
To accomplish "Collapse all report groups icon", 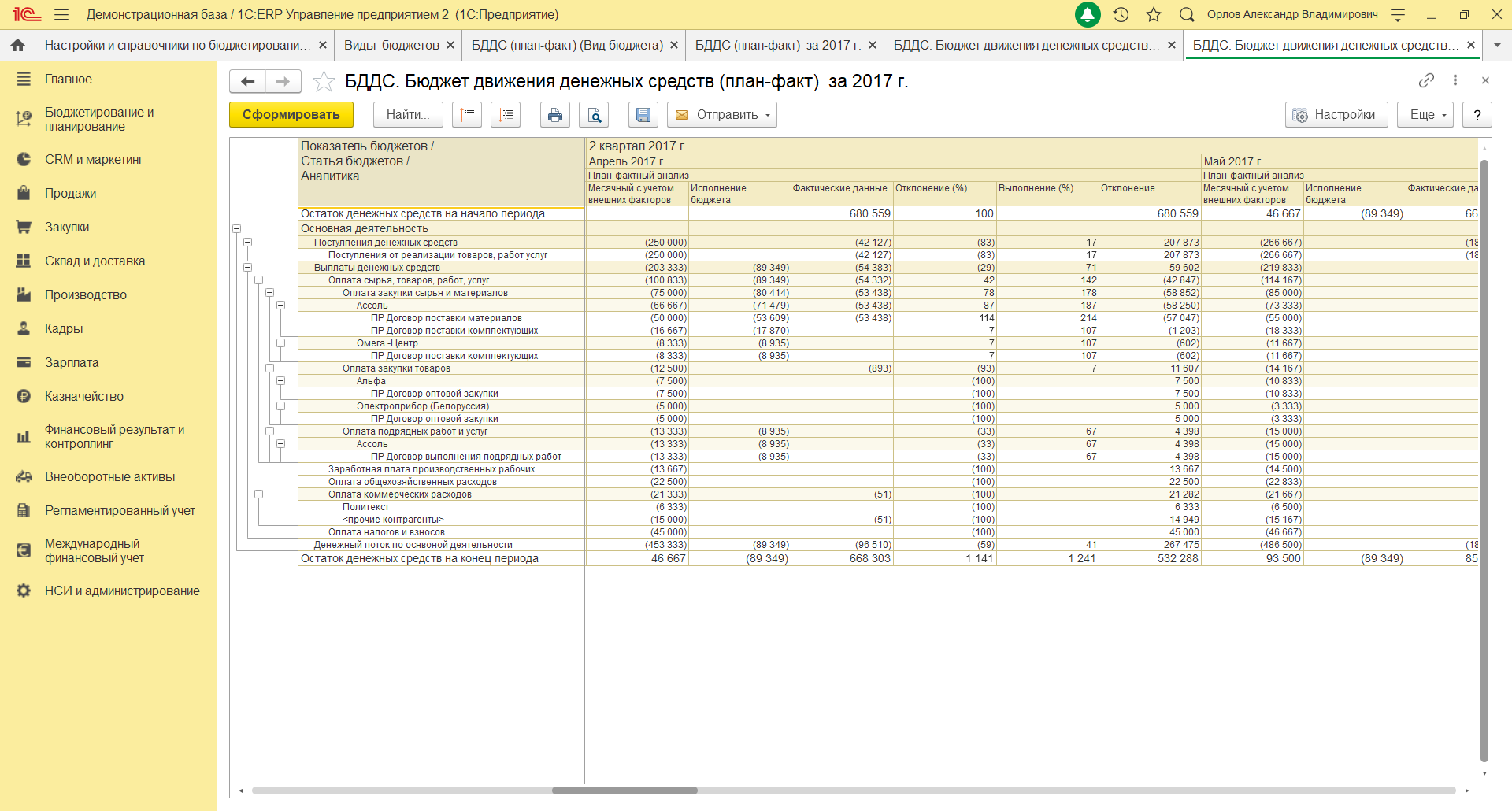I will pyautogui.click(x=467, y=114).
